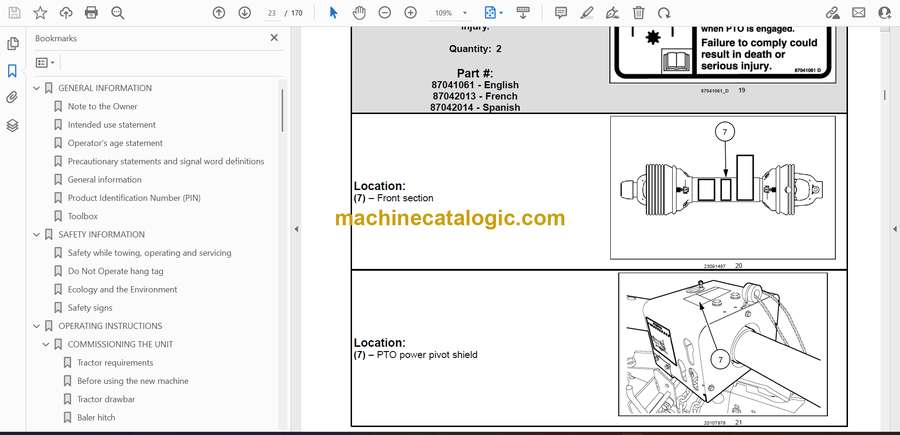Open the GENERAL INFORMATION bookmark
This screenshot has height=435, width=900.
click(x=105, y=88)
